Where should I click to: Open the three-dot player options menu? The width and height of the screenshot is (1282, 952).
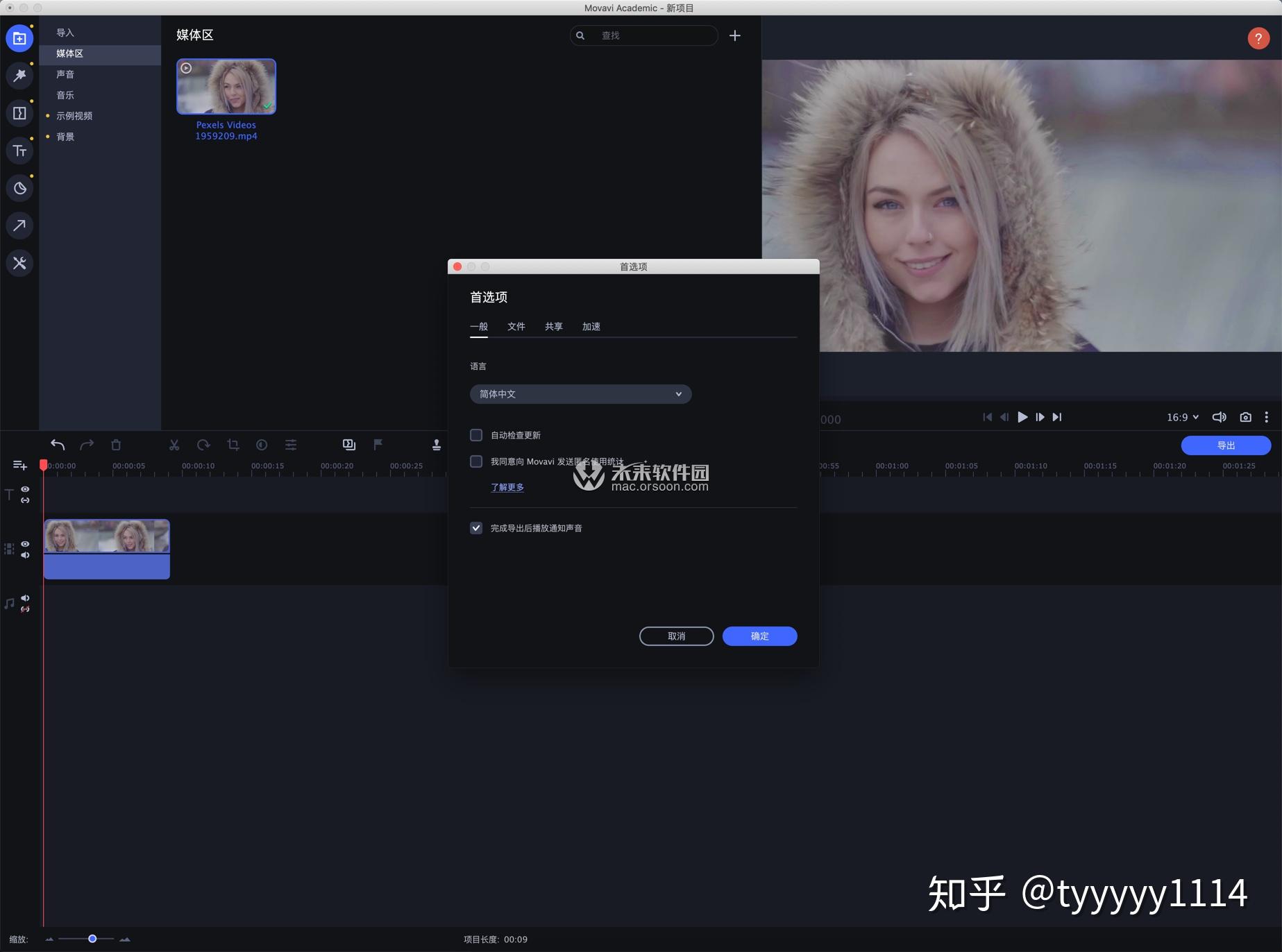click(1267, 417)
